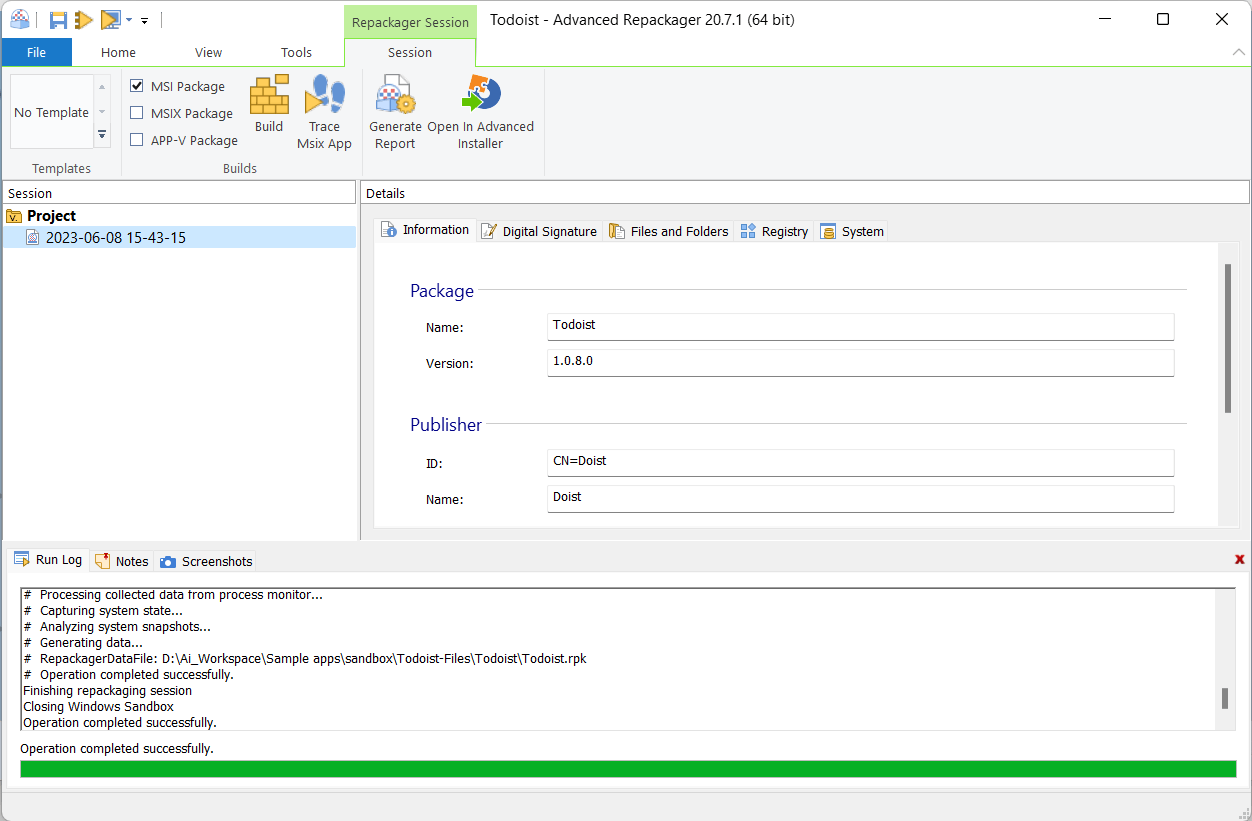This screenshot has width=1252, height=821.
Task: Click 'Finishing repackaging session' log line
Action: [107, 691]
